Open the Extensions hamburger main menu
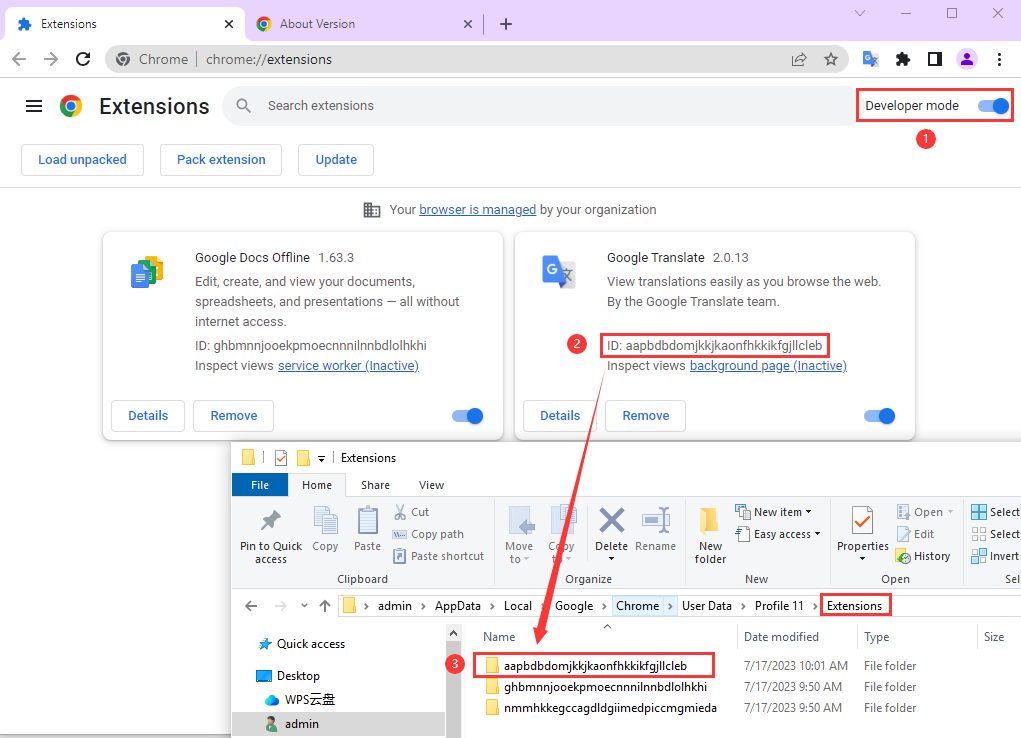The height and width of the screenshot is (738, 1021). (34, 106)
